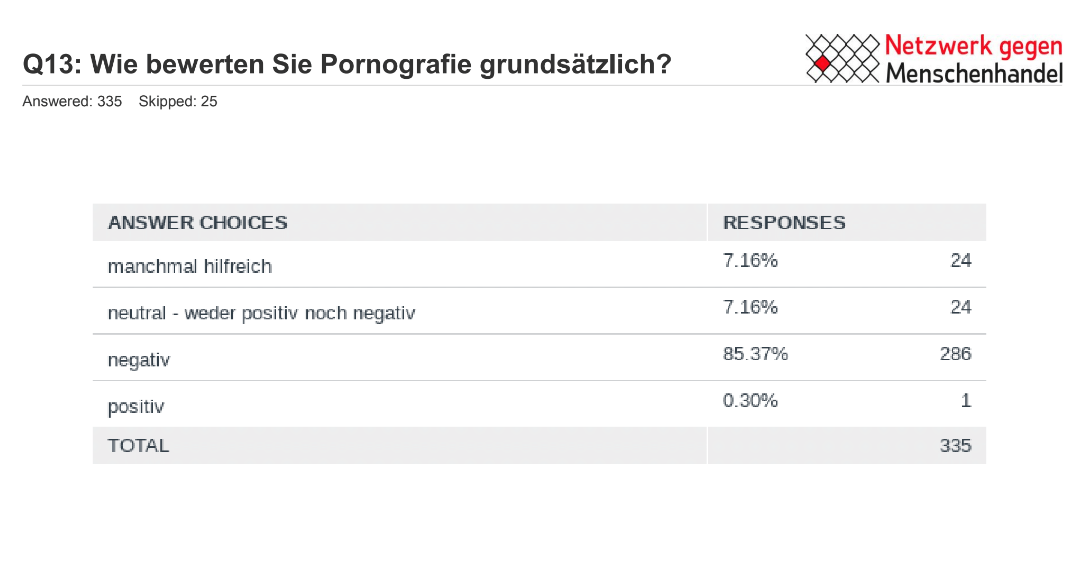Click the ANSWER CHOICES column header
Image resolution: width=1078 pixels, height=568 pixels.
198,223
